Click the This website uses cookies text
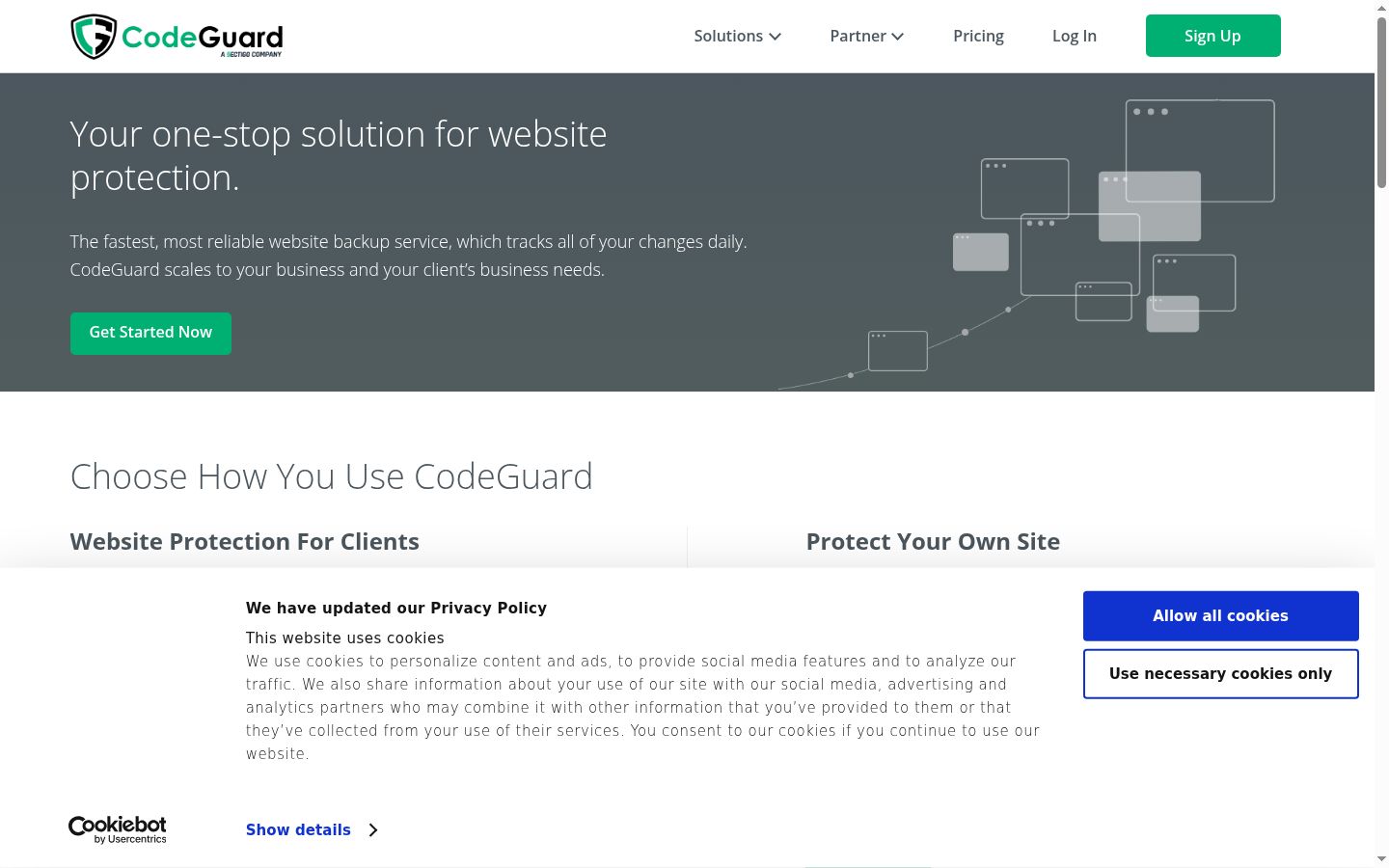This screenshot has width=1389, height=868. [345, 637]
